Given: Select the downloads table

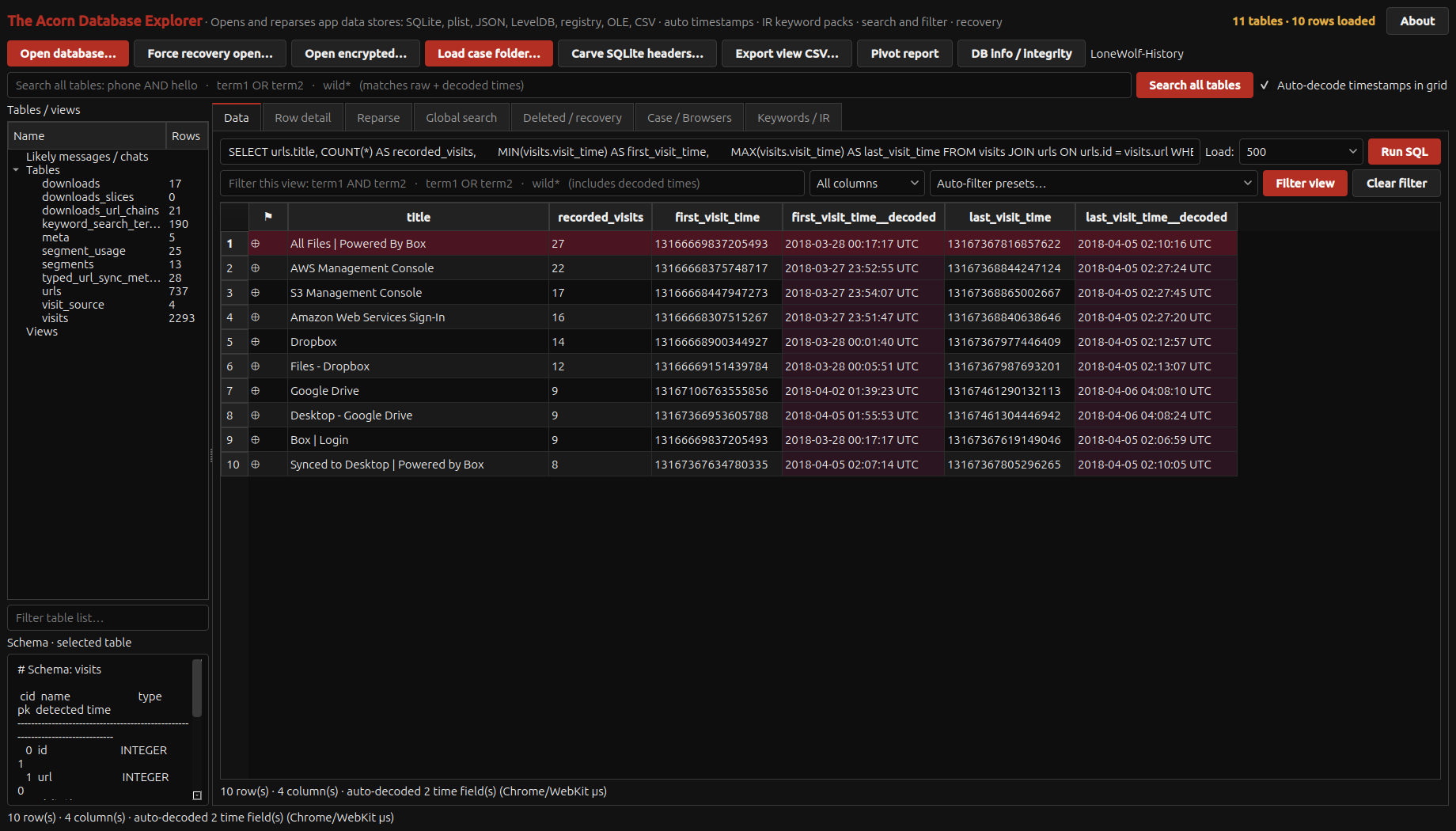Looking at the screenshot, I should pyautogui.click(x=71, y=184).
